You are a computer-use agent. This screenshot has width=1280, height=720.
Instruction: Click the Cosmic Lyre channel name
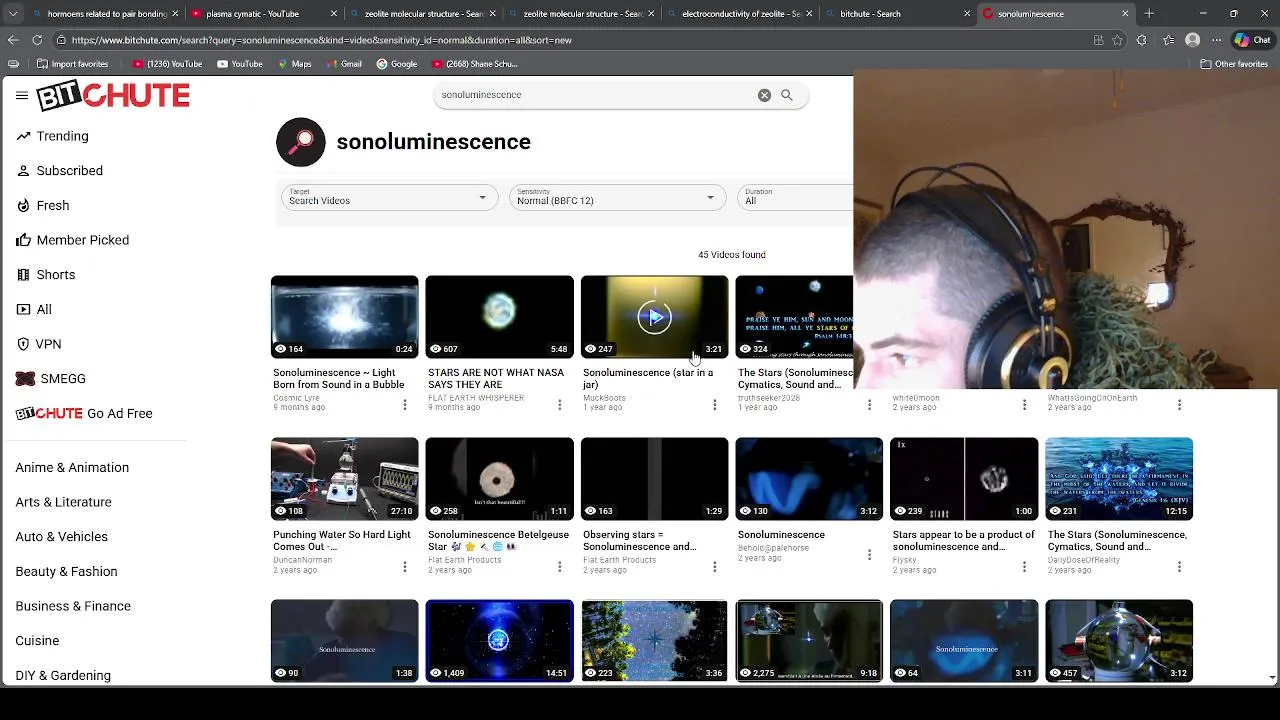tap(296, 398)
